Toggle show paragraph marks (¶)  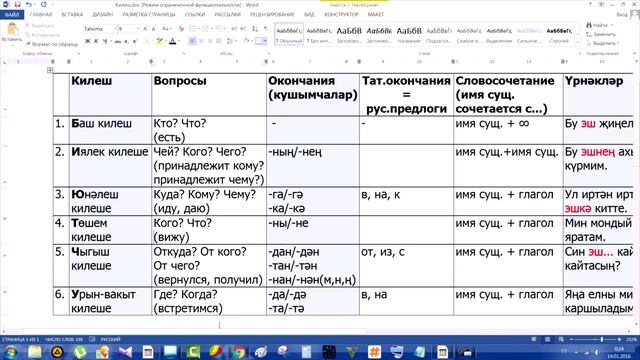(x=266, y=29)
